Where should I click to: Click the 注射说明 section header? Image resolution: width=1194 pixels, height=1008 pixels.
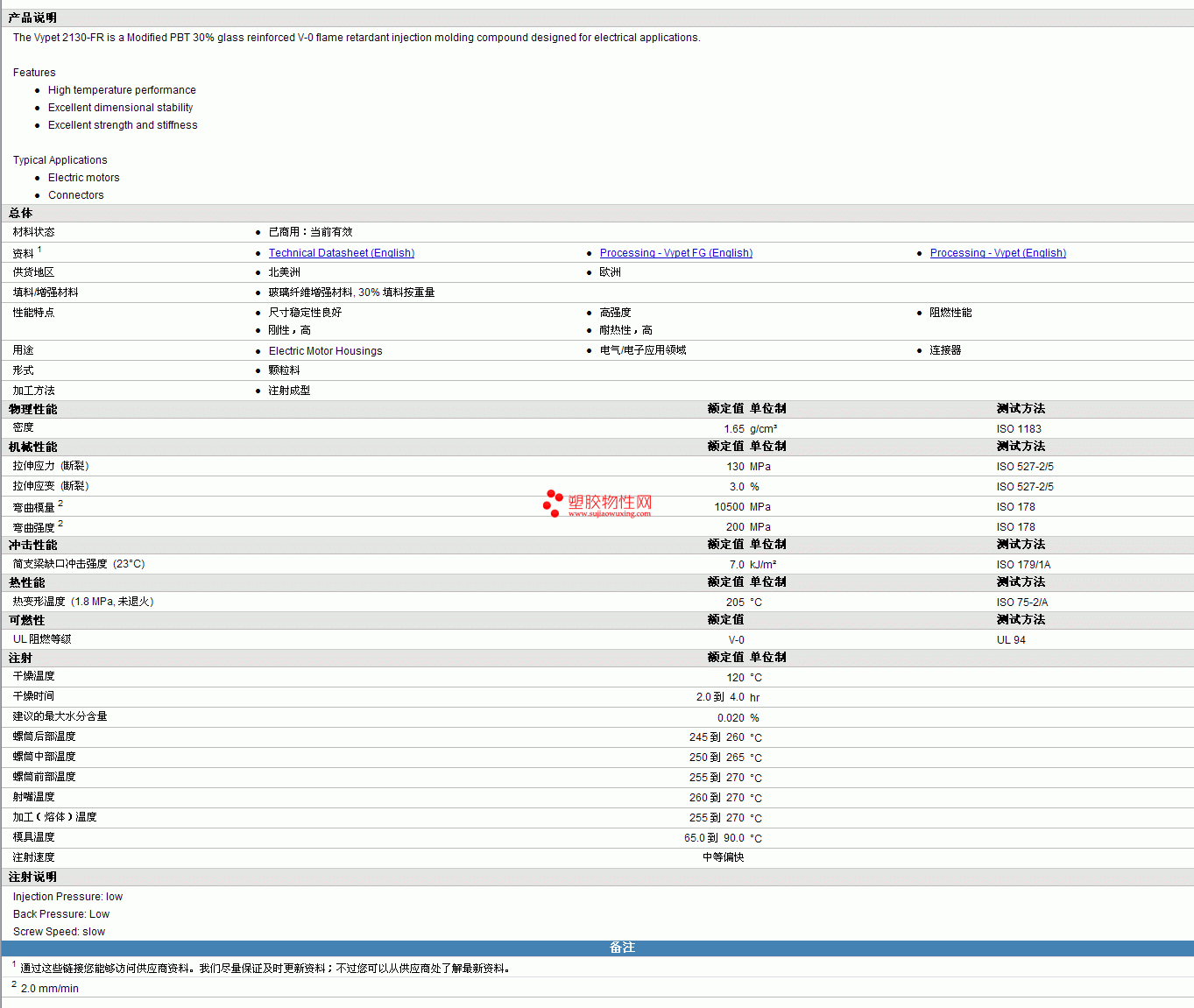point(32,877)
